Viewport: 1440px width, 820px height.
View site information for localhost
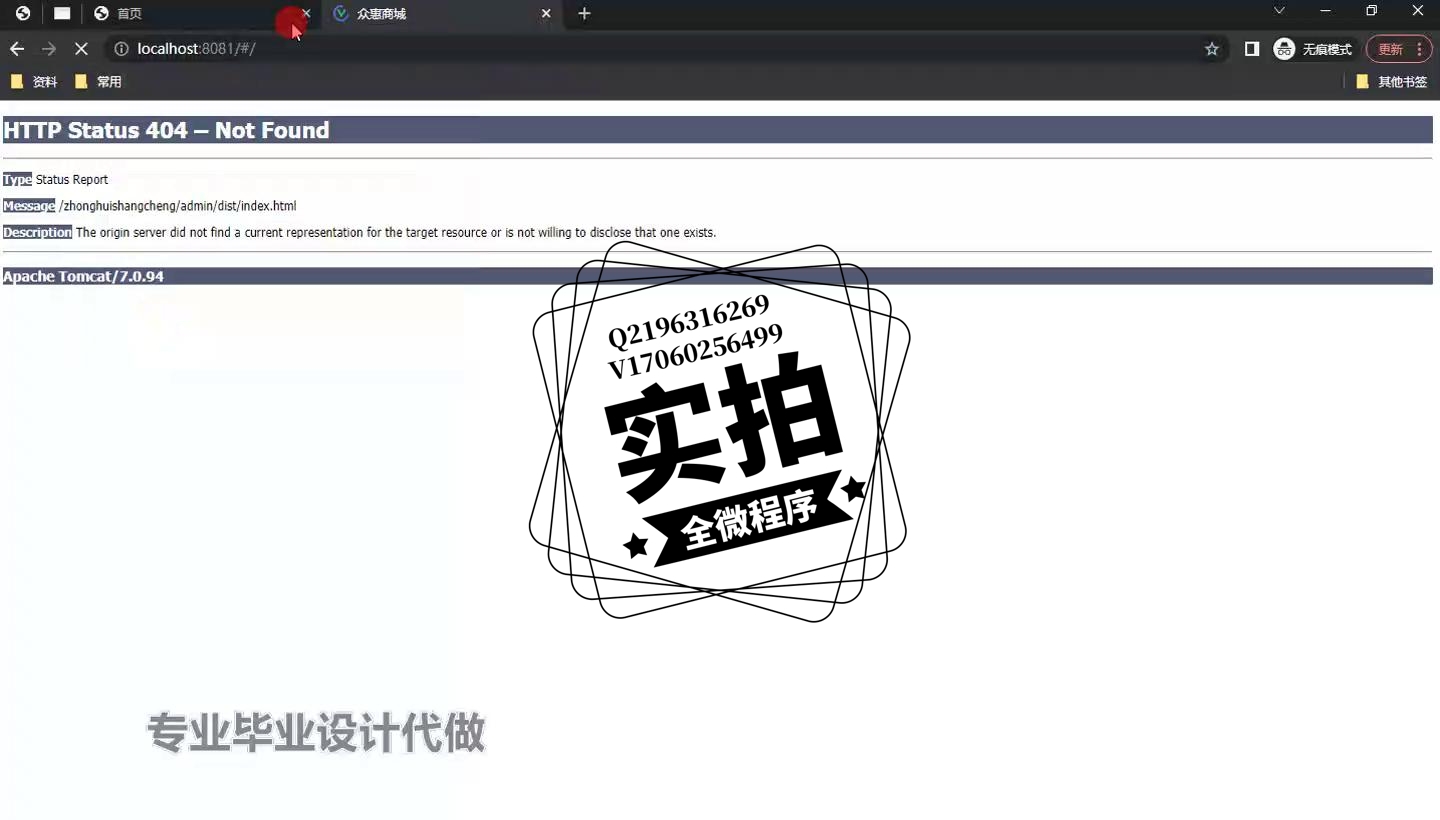pyautogui.click(x=121, y=49)
